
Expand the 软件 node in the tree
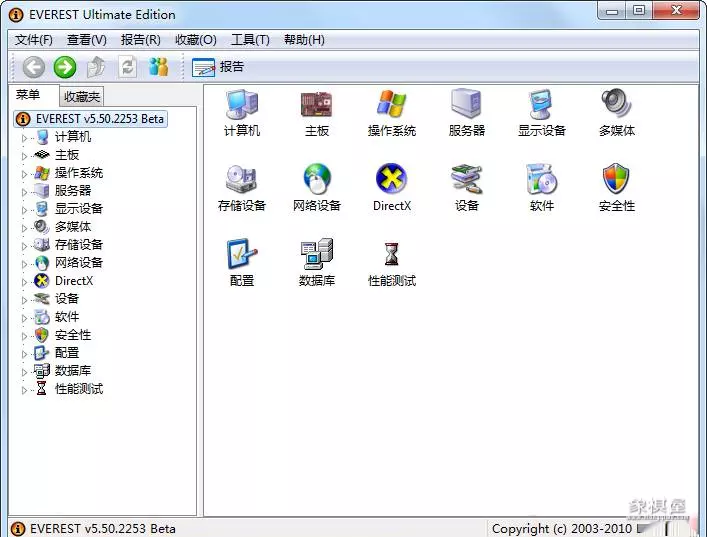[24, 318]
